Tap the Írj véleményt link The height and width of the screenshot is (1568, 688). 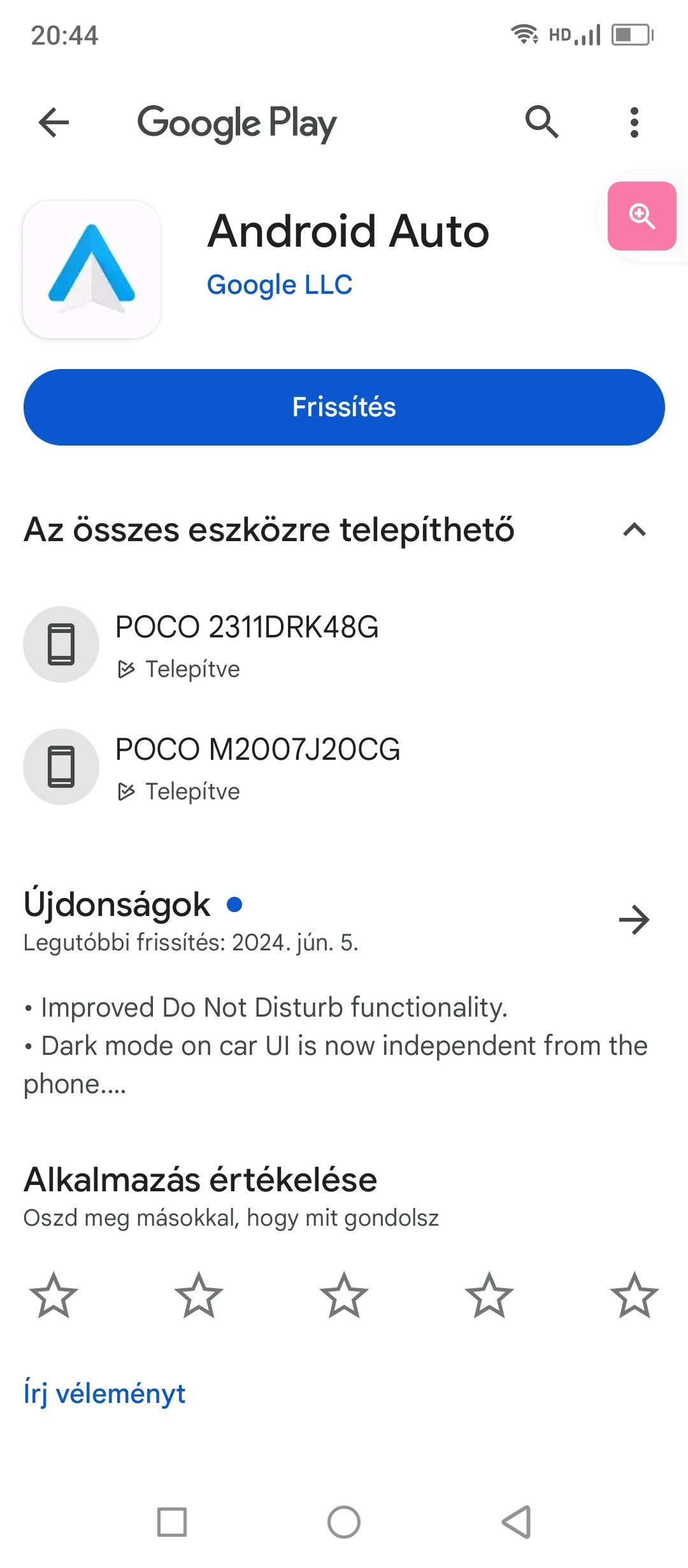click(x=104, y=1394)
